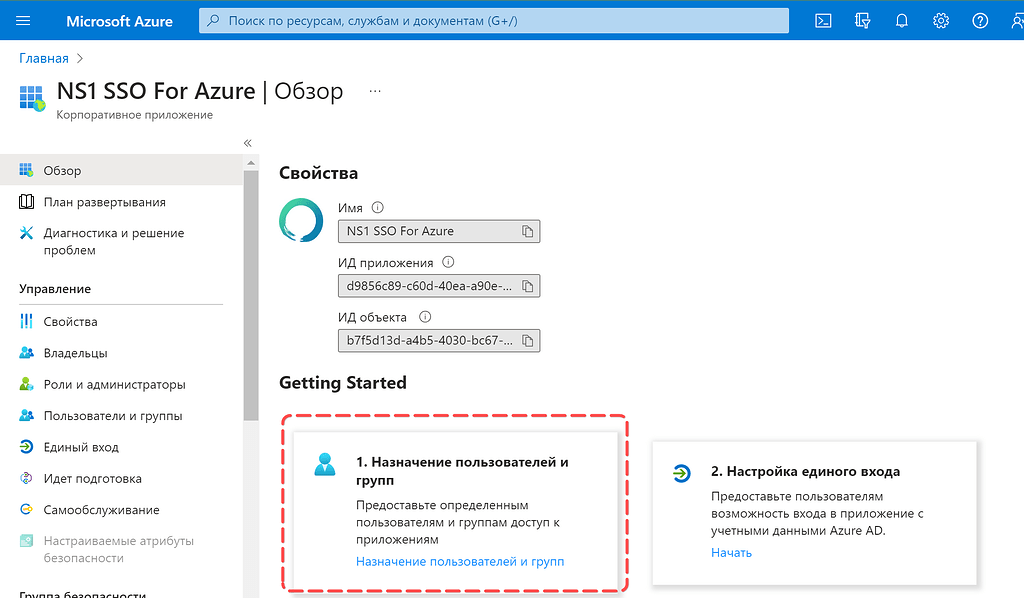This screenshot has height=598, width=1024.
Task: Click the directories and subscriptions filter icon
Action: (x=862, y=20)
